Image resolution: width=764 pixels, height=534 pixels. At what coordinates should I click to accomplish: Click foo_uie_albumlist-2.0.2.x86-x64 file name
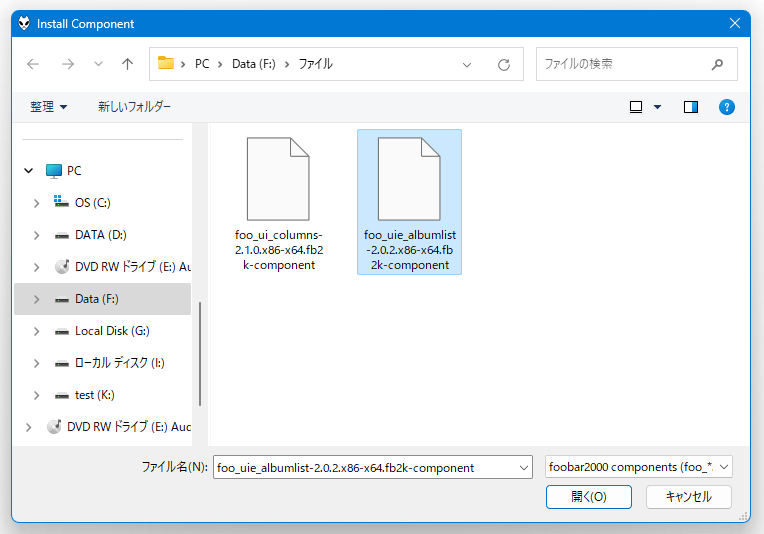tap(410, 250)
